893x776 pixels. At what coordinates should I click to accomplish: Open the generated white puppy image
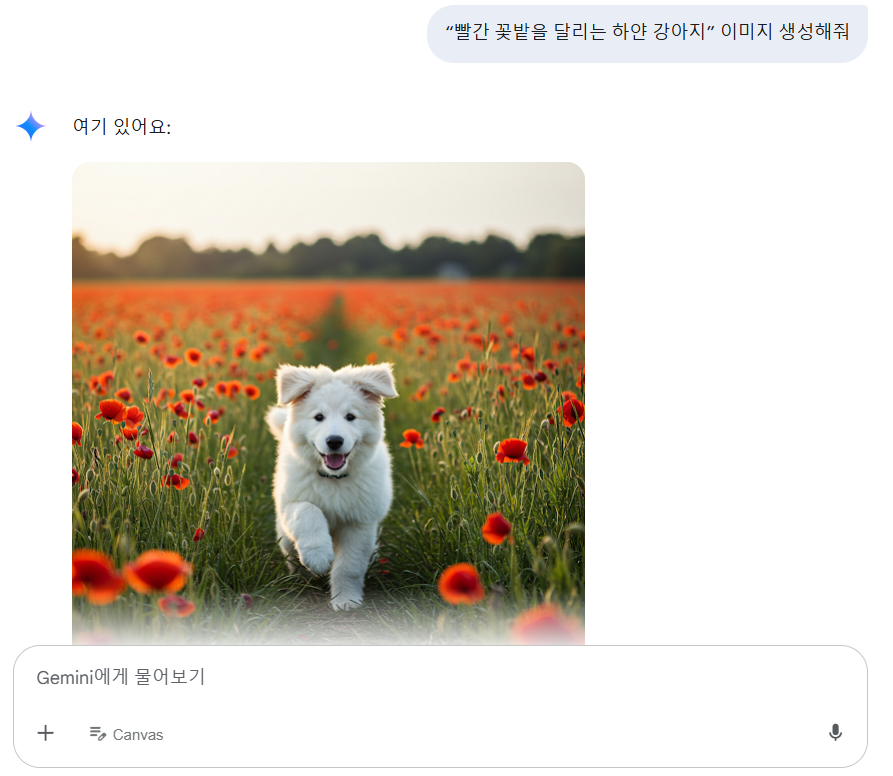[328, 403]
